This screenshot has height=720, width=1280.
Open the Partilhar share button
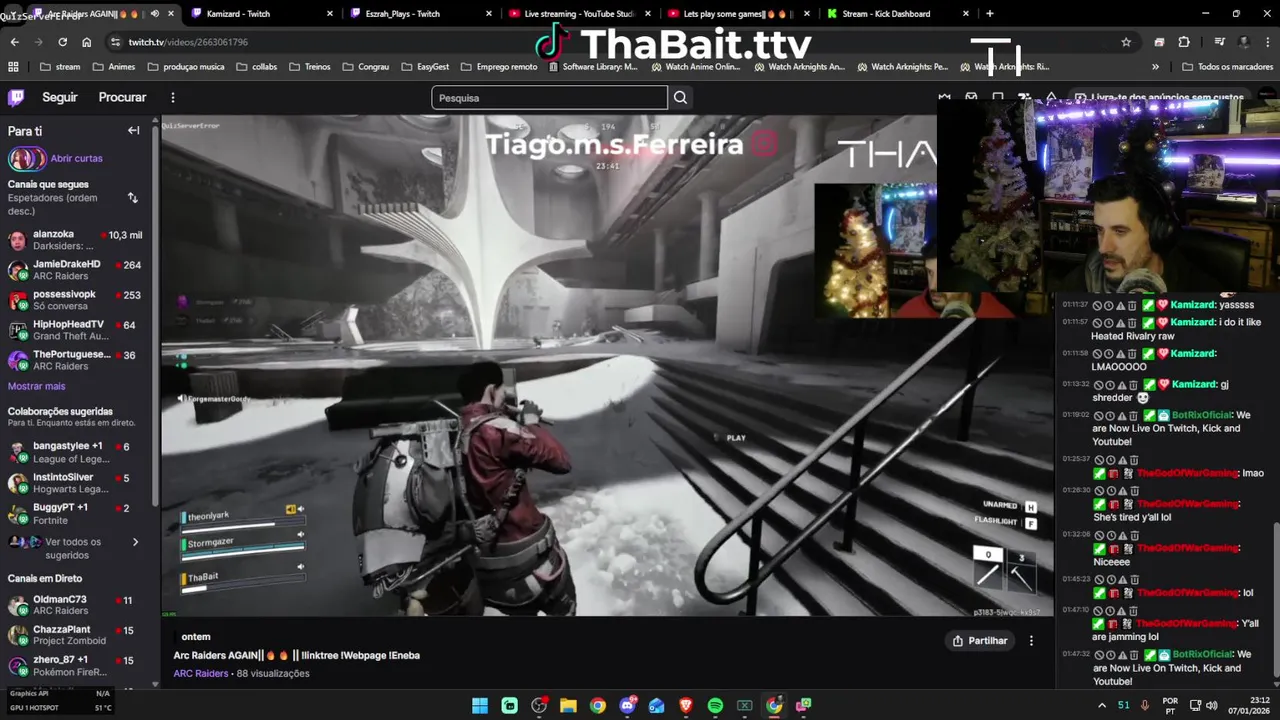[980, 640]
